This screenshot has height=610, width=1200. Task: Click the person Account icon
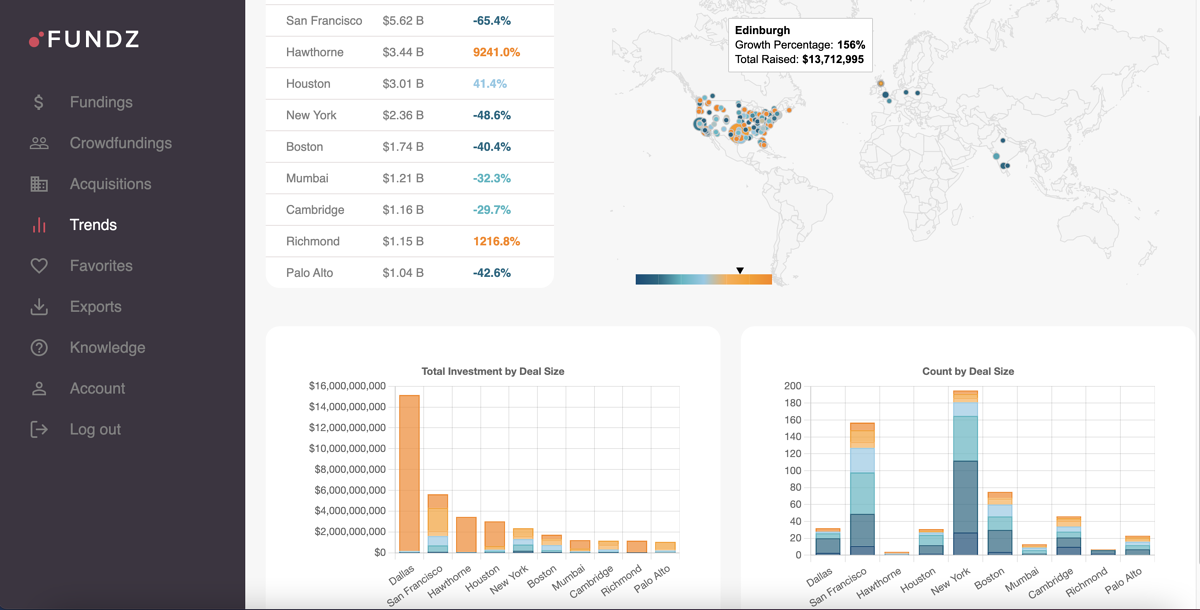pos(39,389)
